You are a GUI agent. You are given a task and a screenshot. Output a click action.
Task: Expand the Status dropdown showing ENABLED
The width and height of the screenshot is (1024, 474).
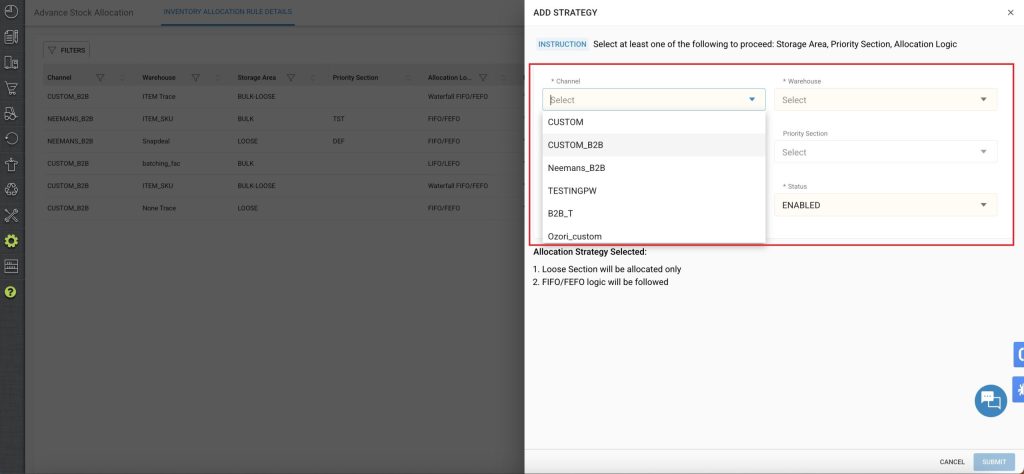885,205
